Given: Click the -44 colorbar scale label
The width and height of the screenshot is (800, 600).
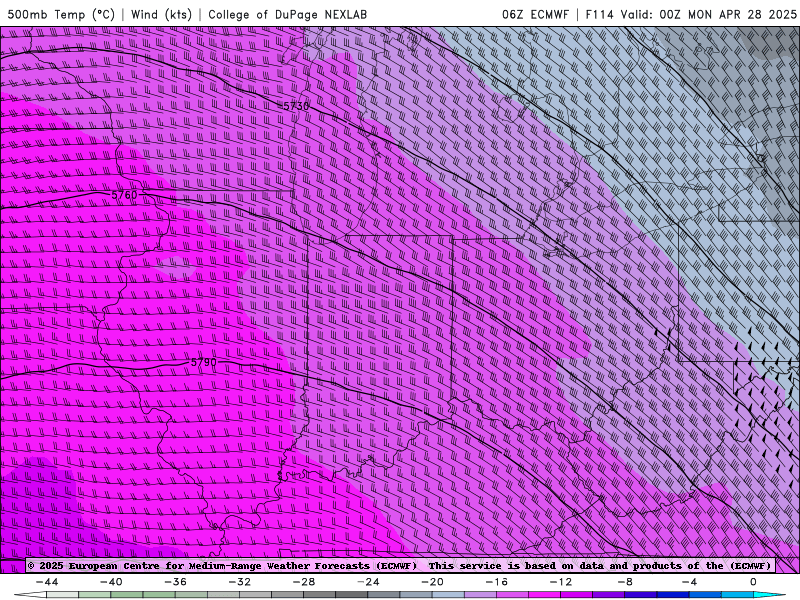Looking at the screenshot, I should [47, 582].
